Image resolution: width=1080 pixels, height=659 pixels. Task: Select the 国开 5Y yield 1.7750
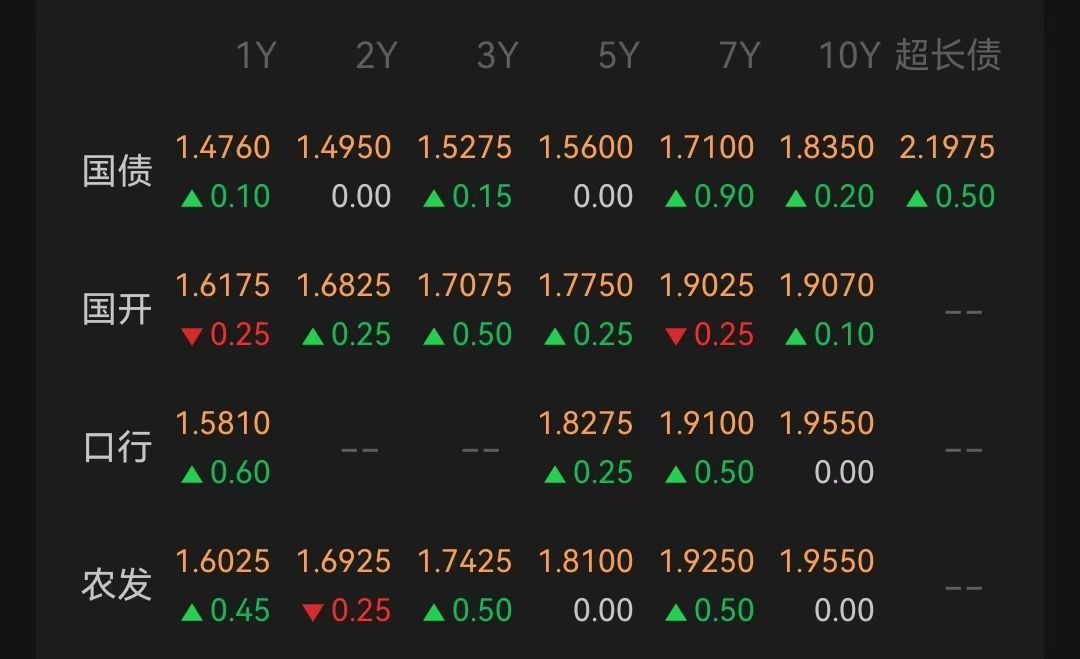coord(585,285)
